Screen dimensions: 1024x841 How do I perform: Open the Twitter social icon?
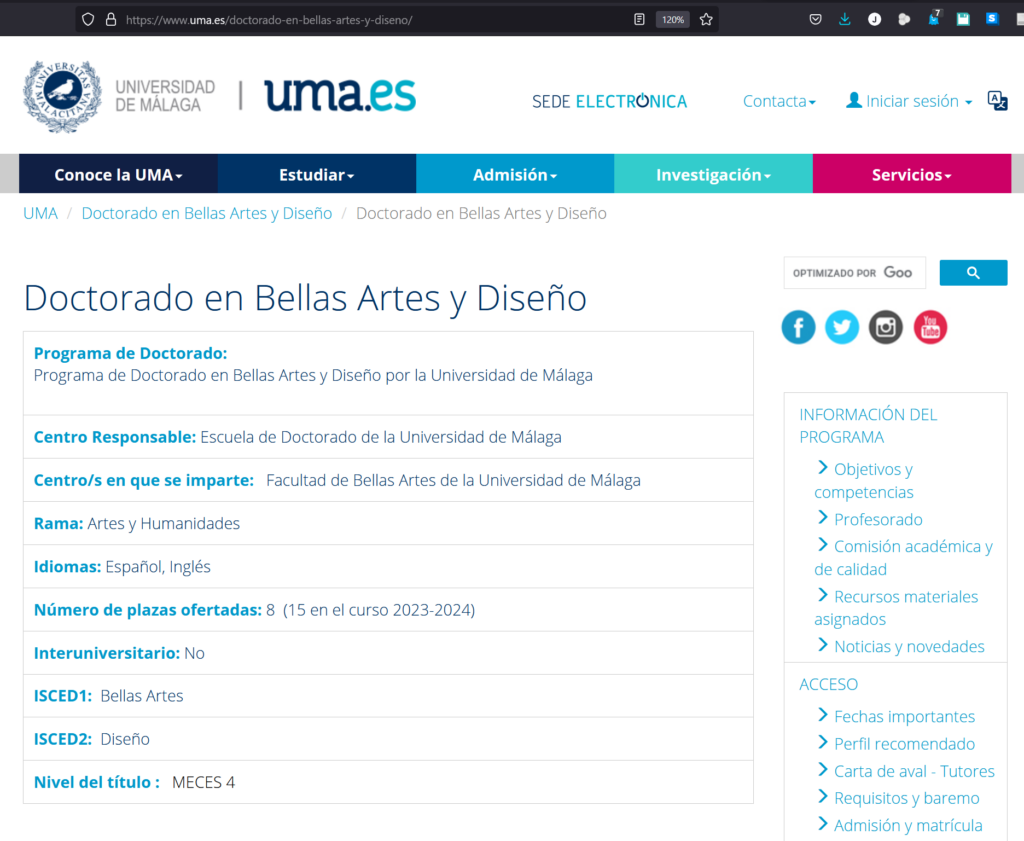(x=842, y=327)
